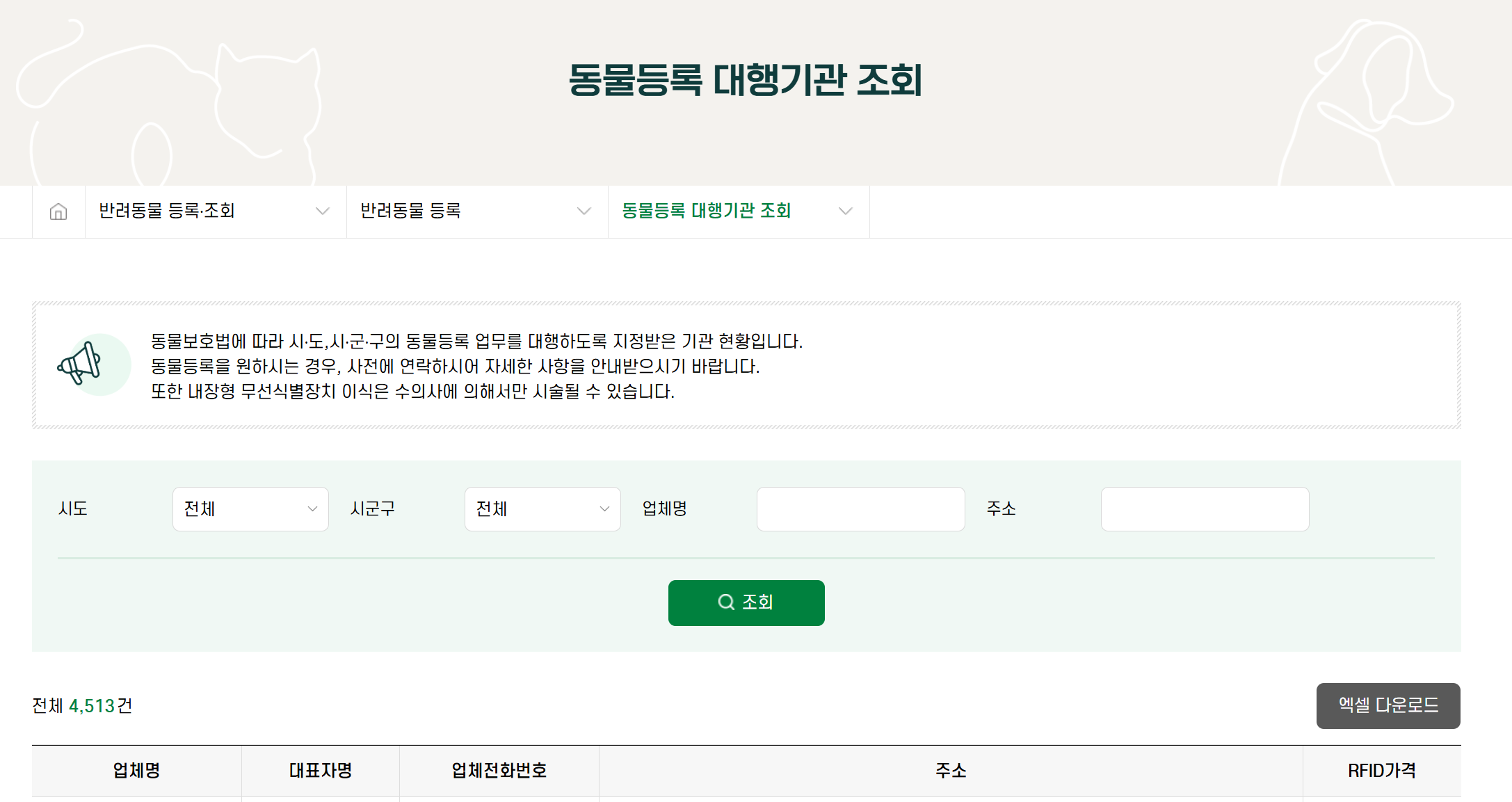Click the 엑셀 다운로드 button
This screenshot has height=802, width=1512.
tap(1388, 706)
